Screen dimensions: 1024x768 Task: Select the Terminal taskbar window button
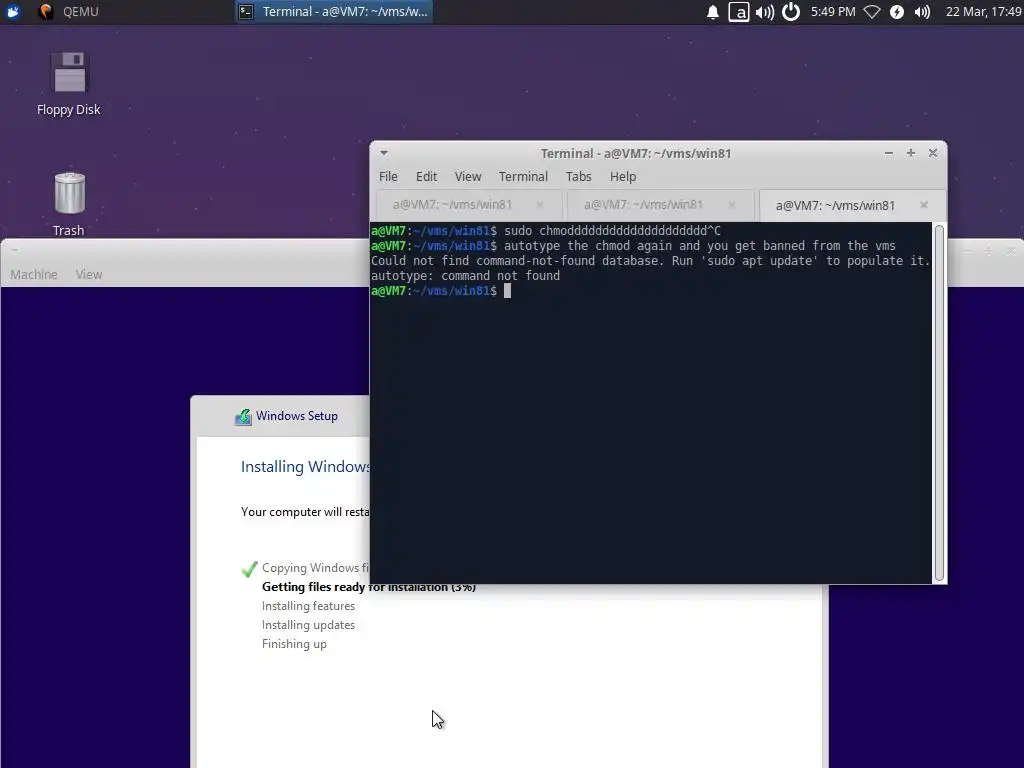[x=333, y=12]
